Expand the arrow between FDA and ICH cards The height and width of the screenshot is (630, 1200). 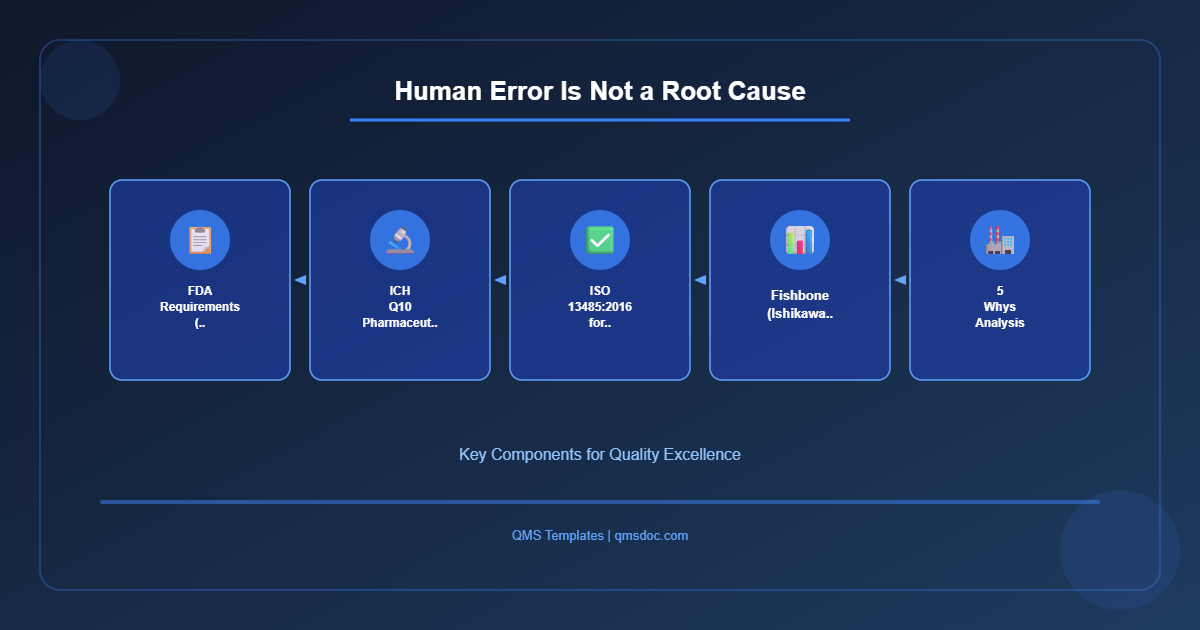[x=300, y=280]
